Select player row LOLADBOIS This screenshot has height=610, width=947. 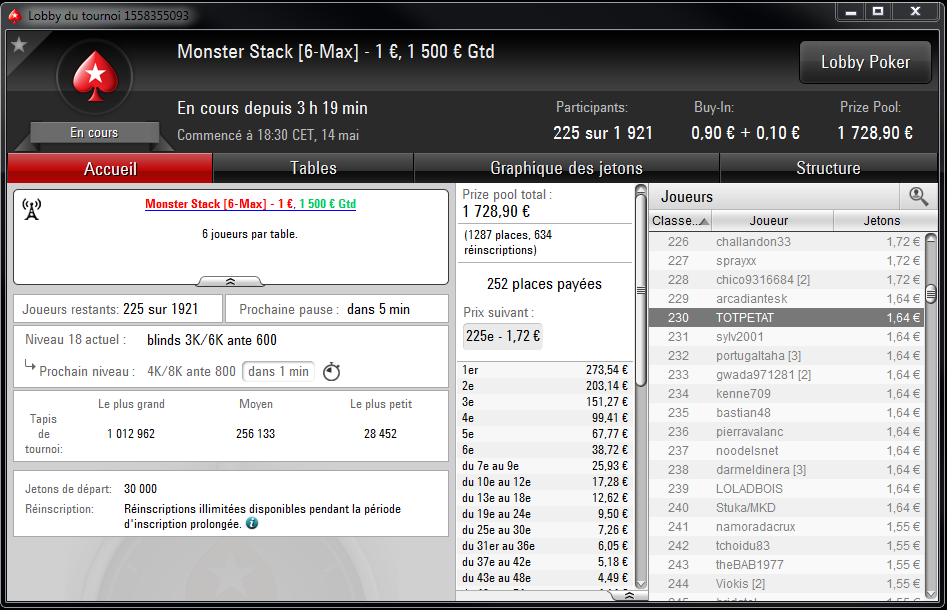pyautogui.click(x=786, y=489)
